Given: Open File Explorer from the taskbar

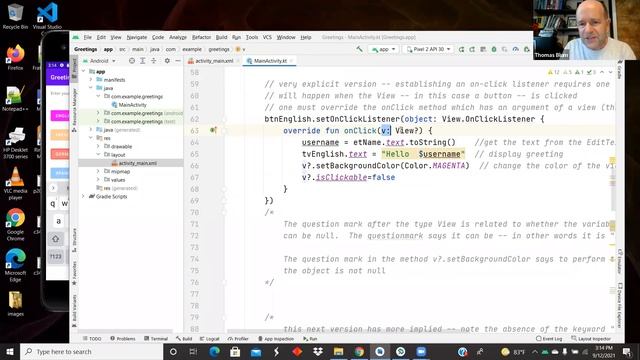Looking at the screenshot, I should click(x=338, y=351).
